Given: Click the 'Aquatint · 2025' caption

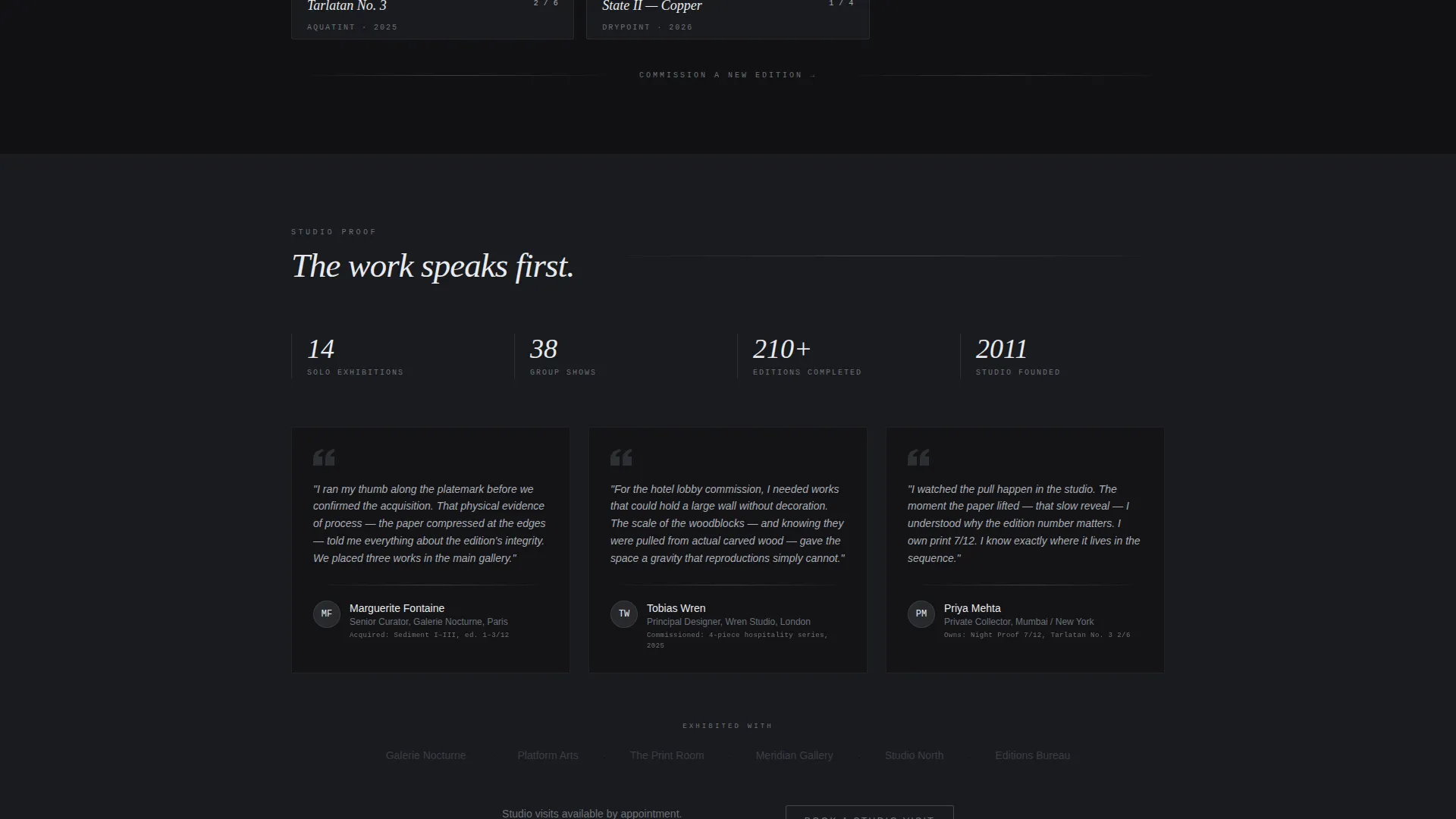Looking at the screenshot, I should tap(352, 27).
